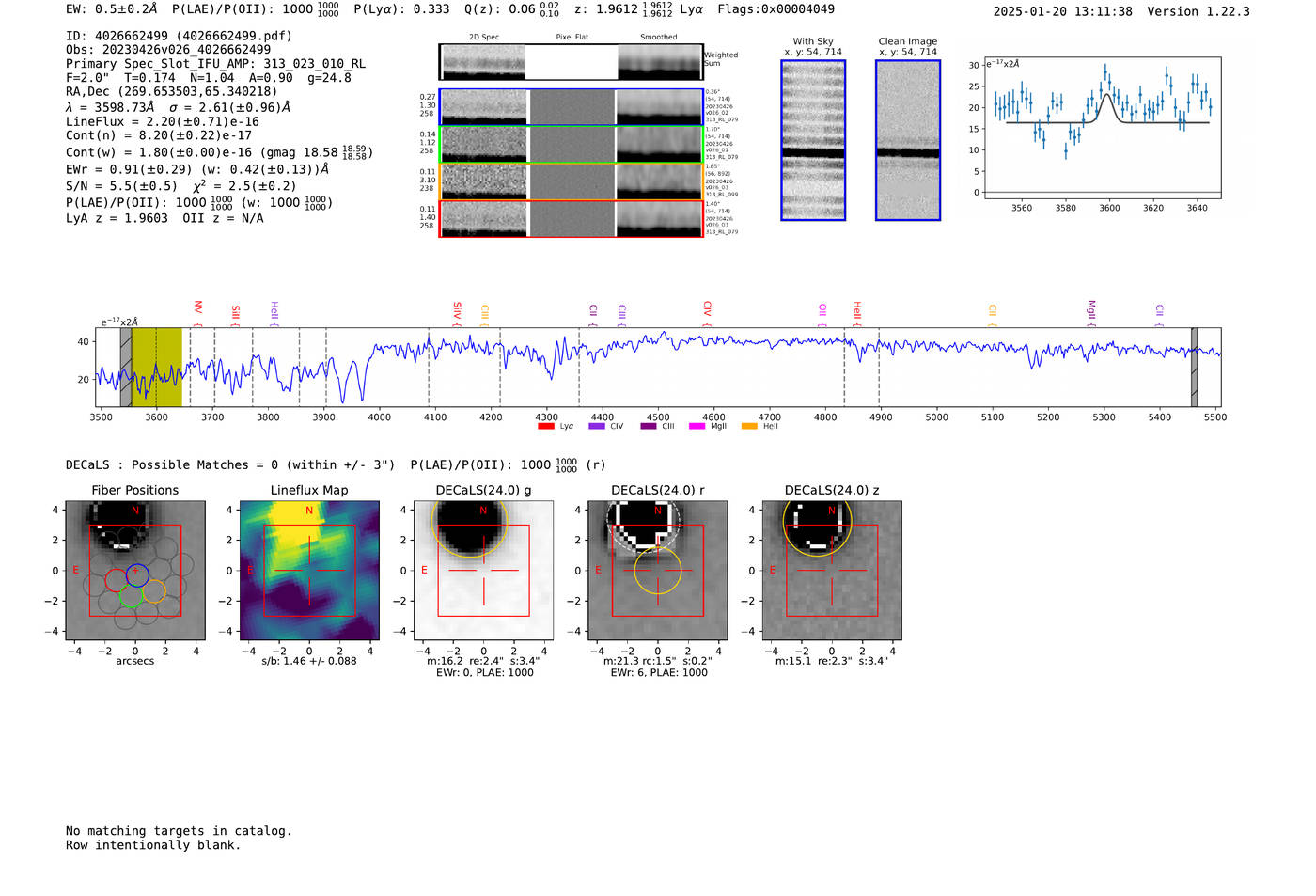The image size is (1316, 896).
Task: Click the Primary Spec_Slot_IFU_AMP line
Action: (215, 64)
